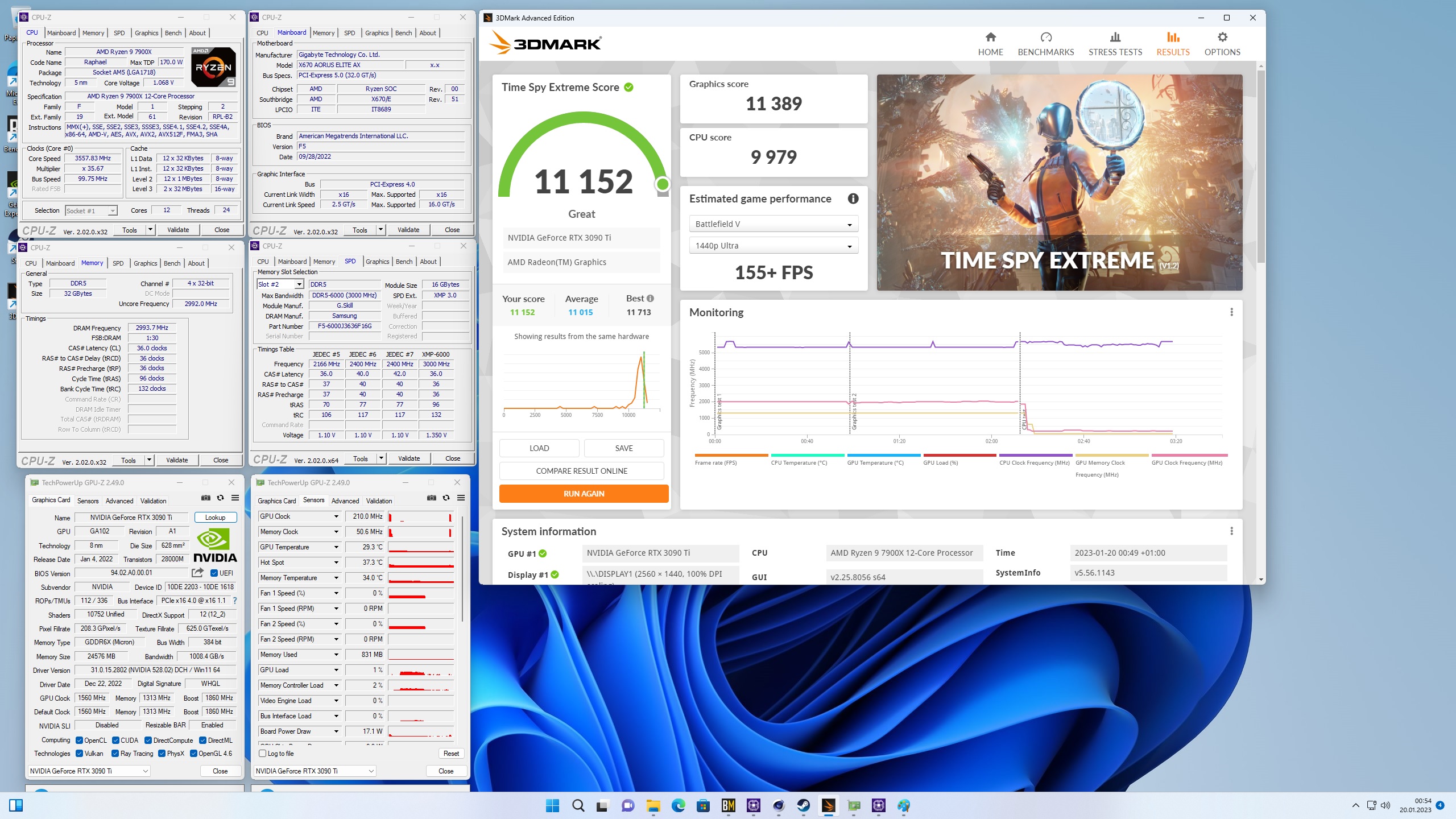1456x819 pixels.
Task: Open Windows Start menu
Action: pyautogui.click(x=552, y=805)
